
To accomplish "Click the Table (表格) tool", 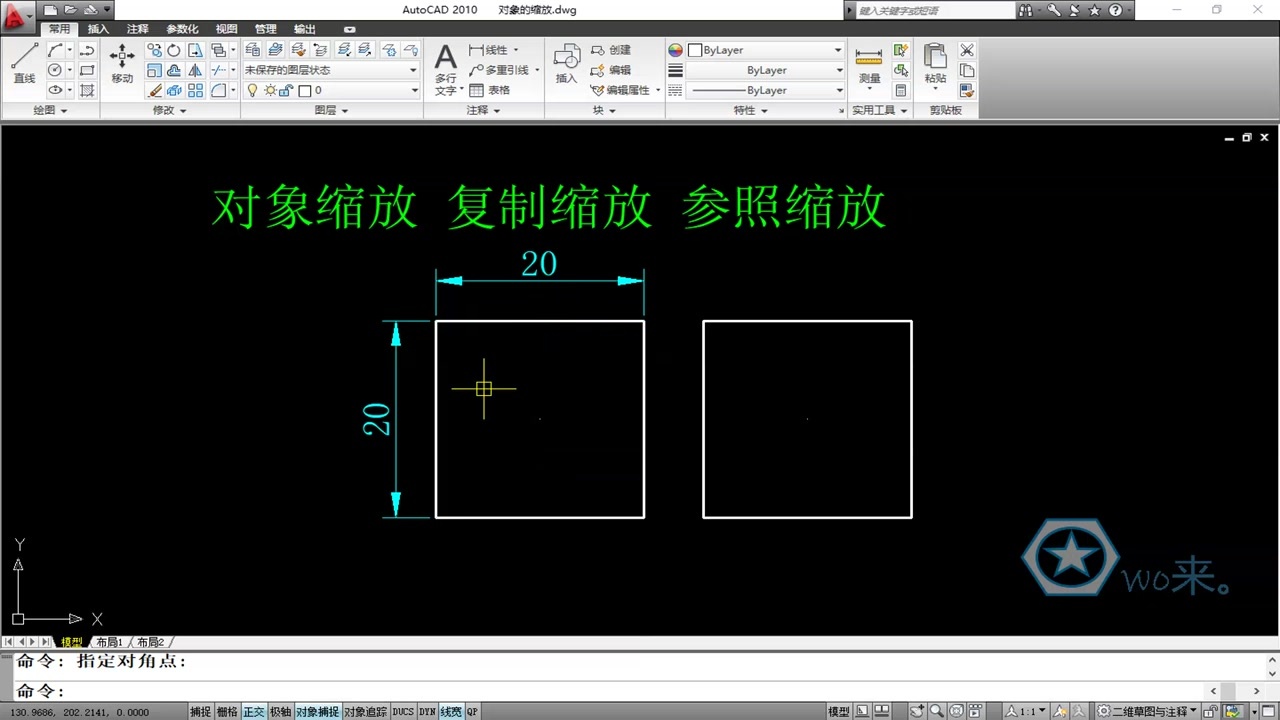I will [x=490, y=90].
